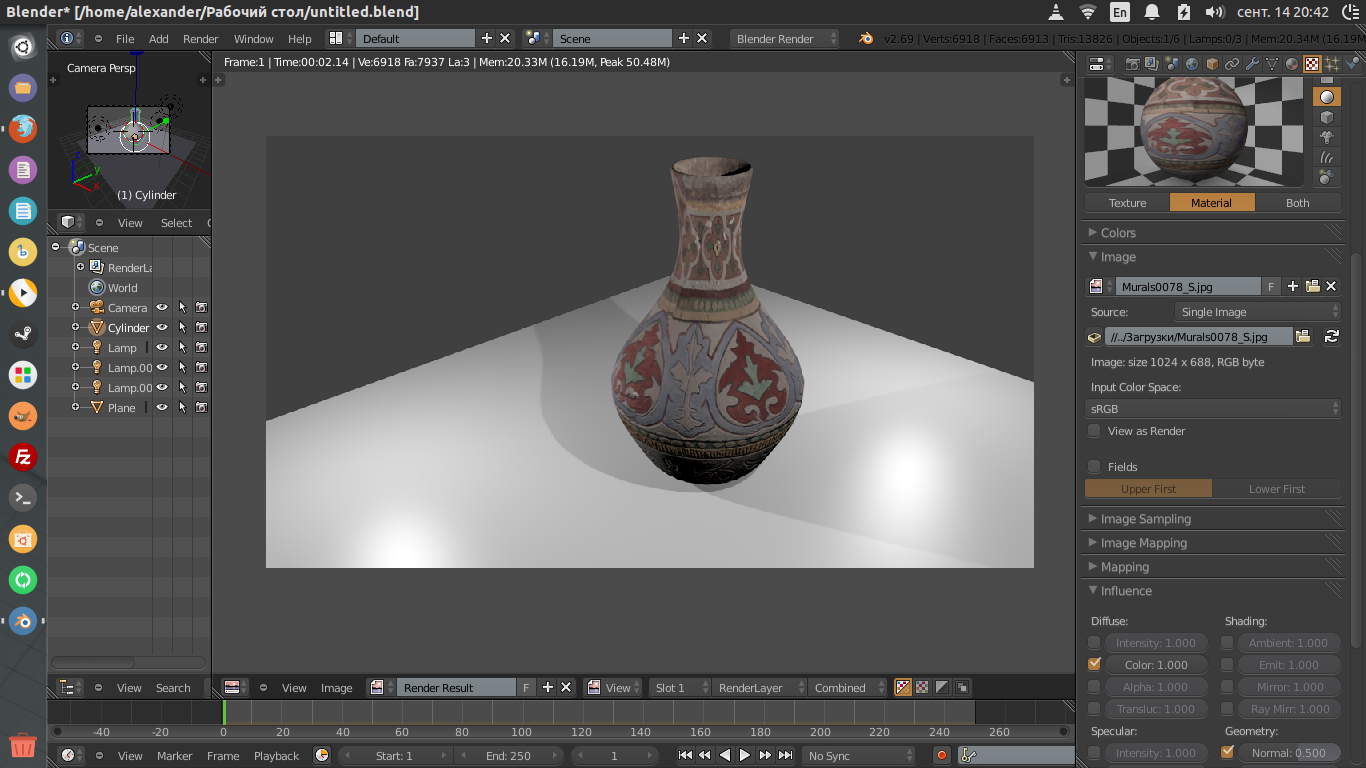The height and width of the screenshot is (768, 1366).
Task: Hide Plane with its eye icon
Action: [161, 407]
